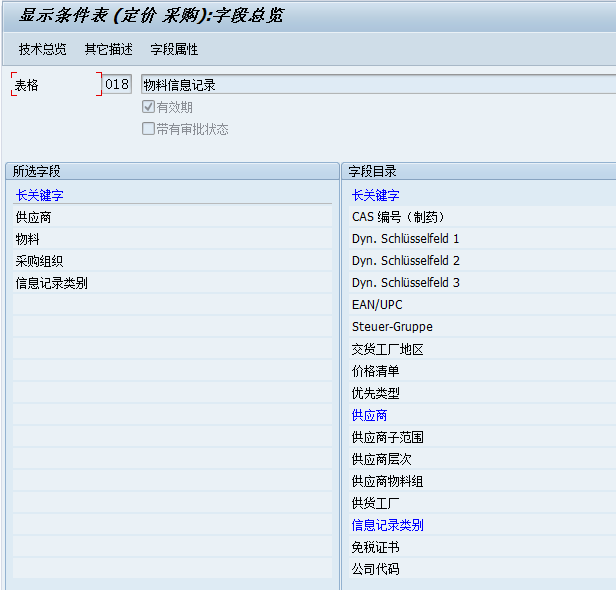Select blue 供应商 entry in 字段目录
616x590 pixels.
click(482, 415)
